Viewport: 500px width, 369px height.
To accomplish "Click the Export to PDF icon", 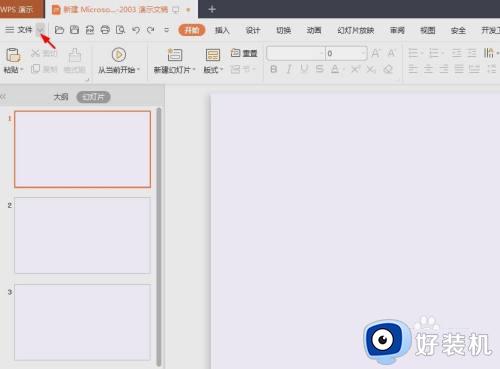I will [90, 30].
